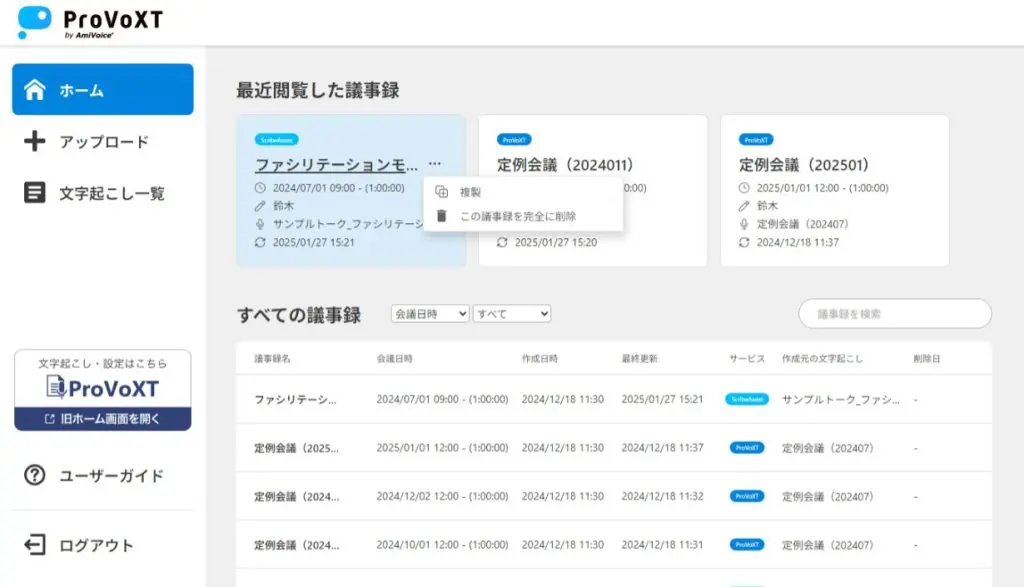The width and height of the screenshot is (1024, 587).
Task: Click the ProVoXT logo in the header
Action: [x=90, y=23]
